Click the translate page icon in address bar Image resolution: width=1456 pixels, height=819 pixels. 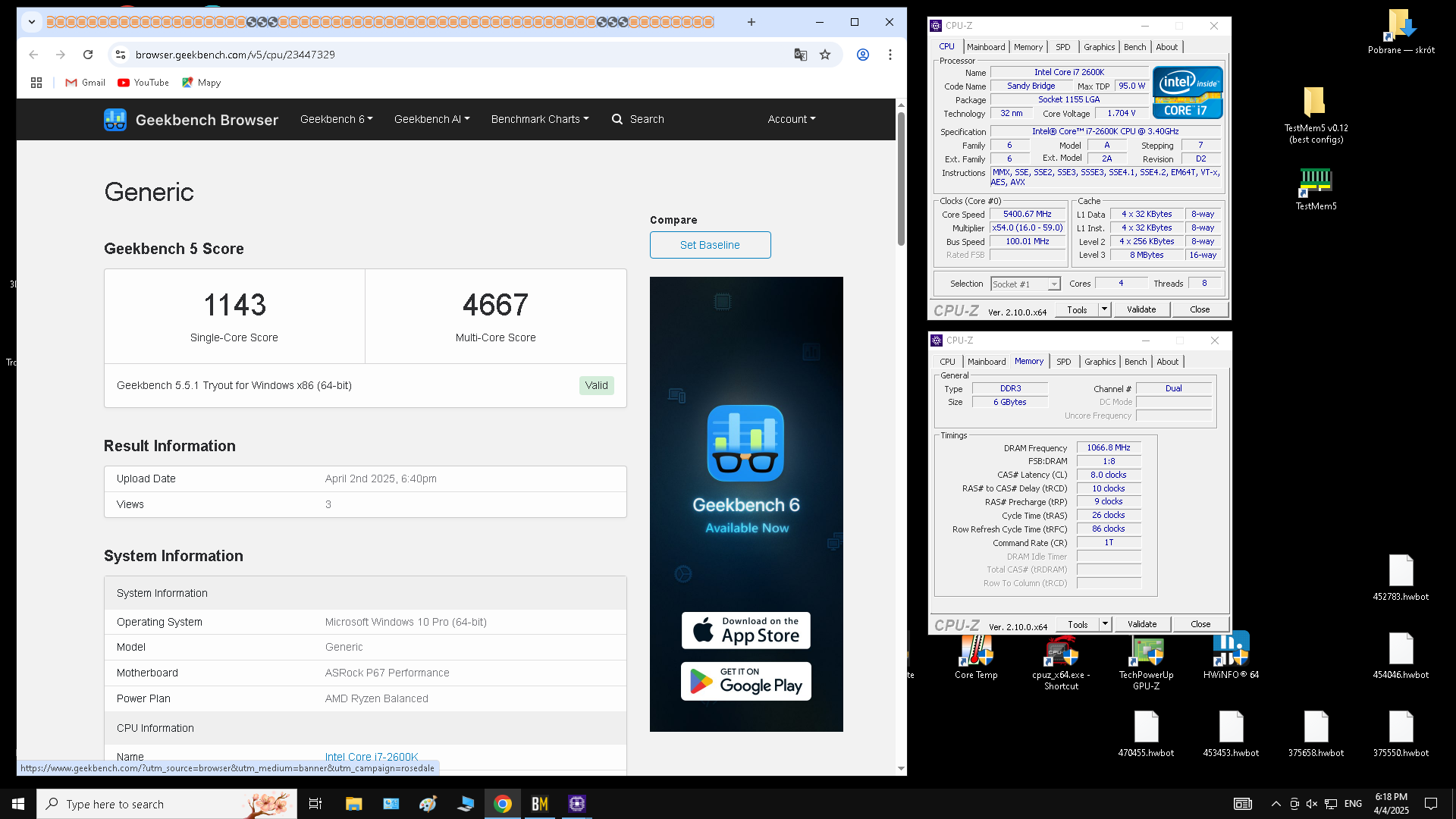point(800,55)
